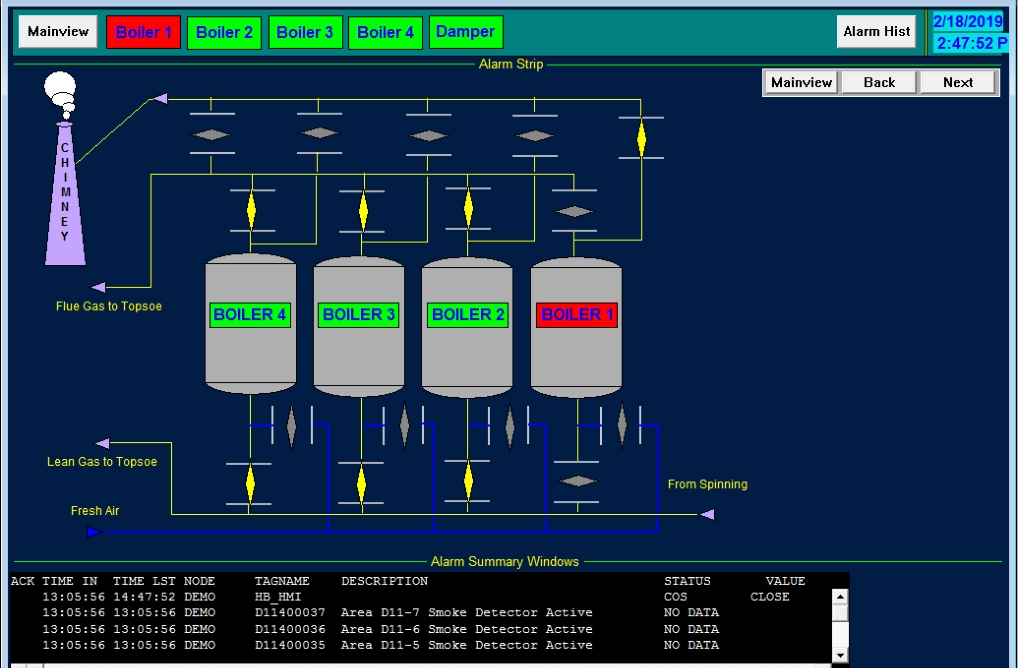1018x668 pixels.
Task: Toggle yellow lean gas damper below Boiler 3
Action: [361, 484]
